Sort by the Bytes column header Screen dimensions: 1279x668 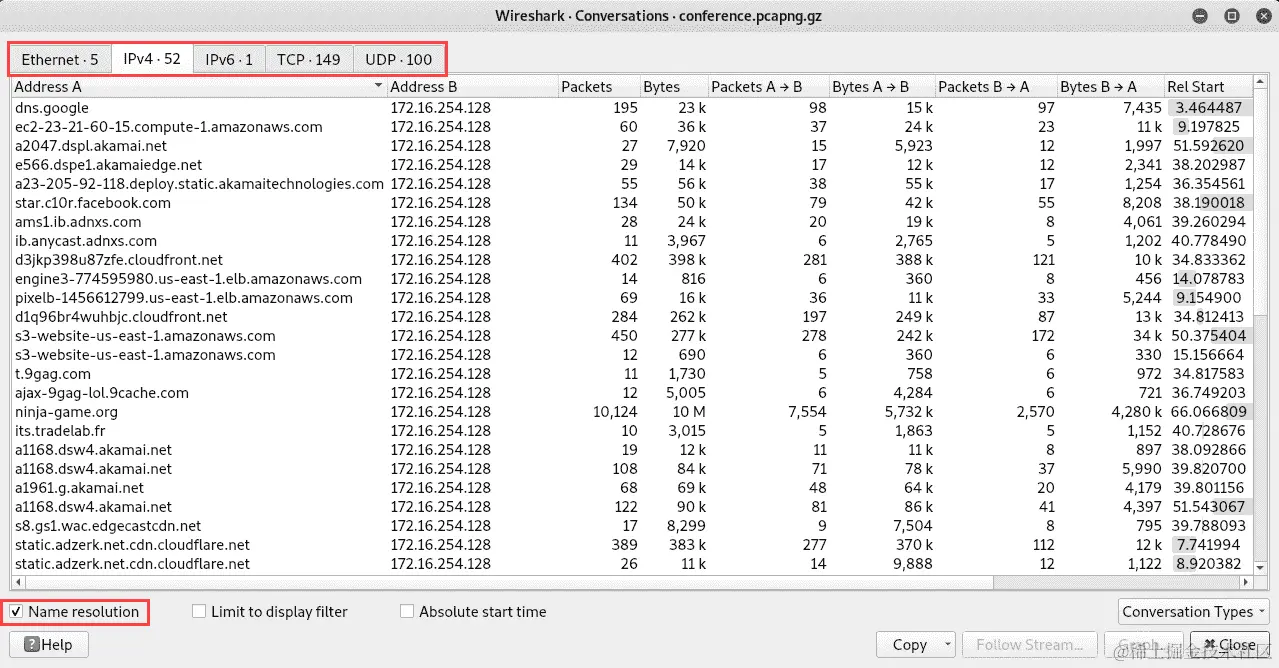tap(674, 87)
